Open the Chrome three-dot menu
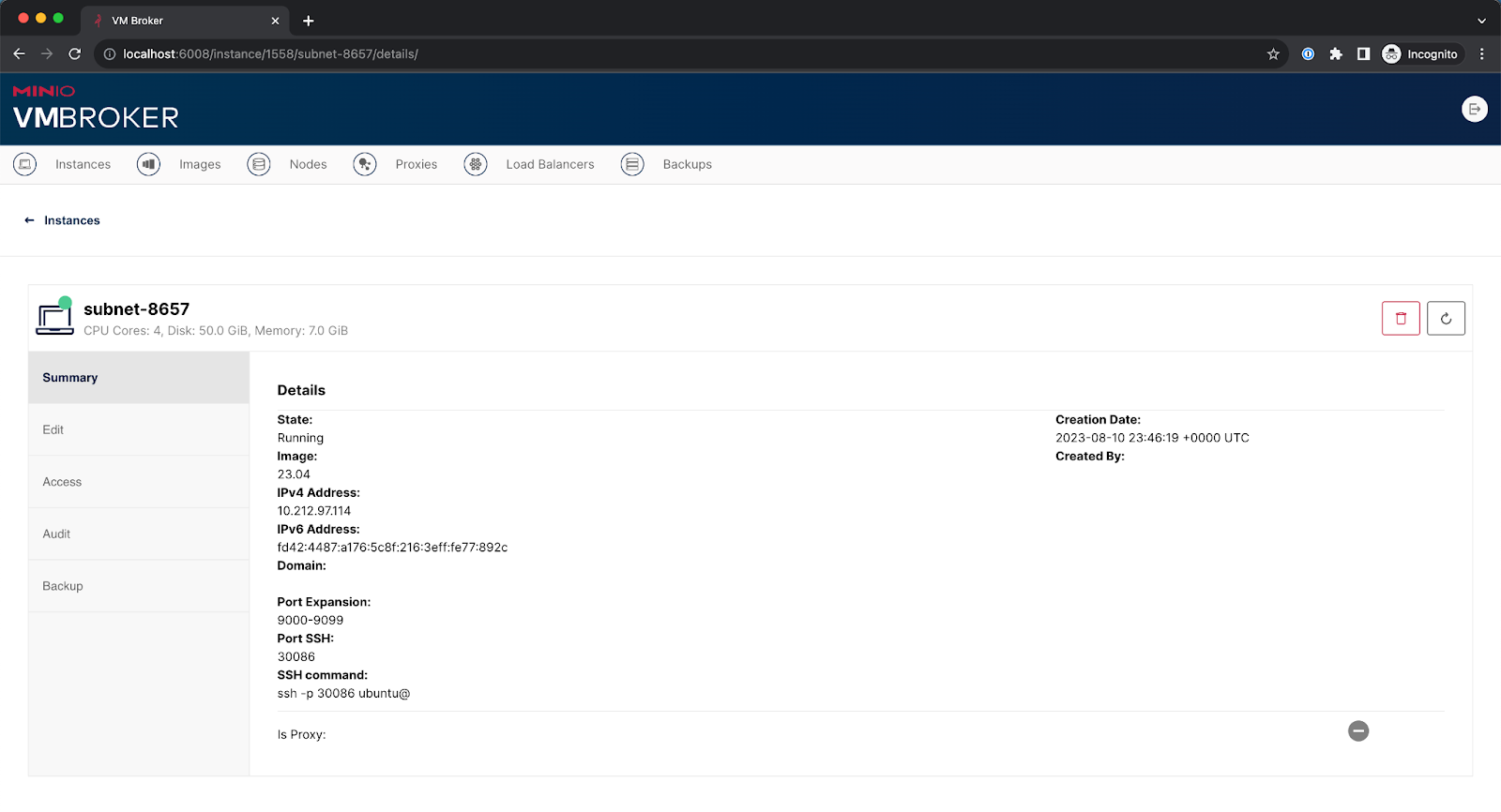This screenshot has width=1501, height=812. (x=1481, y=54)
